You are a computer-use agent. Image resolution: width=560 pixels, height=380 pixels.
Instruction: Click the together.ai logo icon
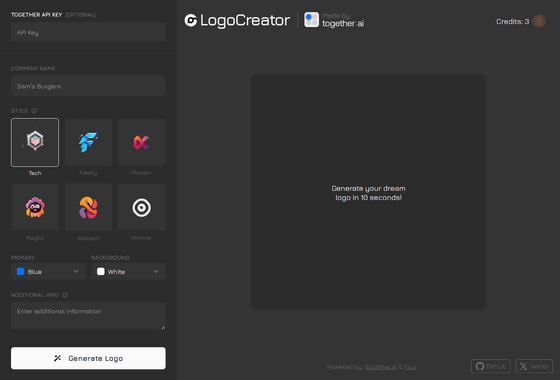point(311,20)
